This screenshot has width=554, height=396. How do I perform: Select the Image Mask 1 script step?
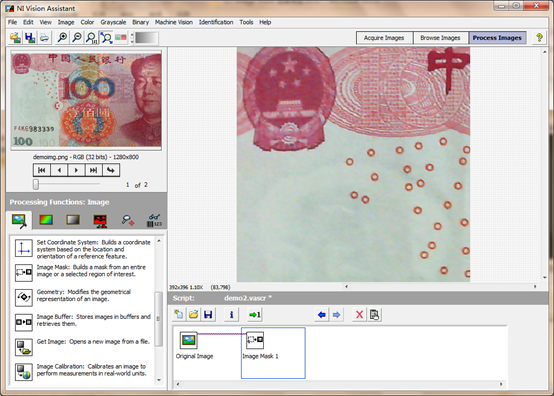coord(273,353)
